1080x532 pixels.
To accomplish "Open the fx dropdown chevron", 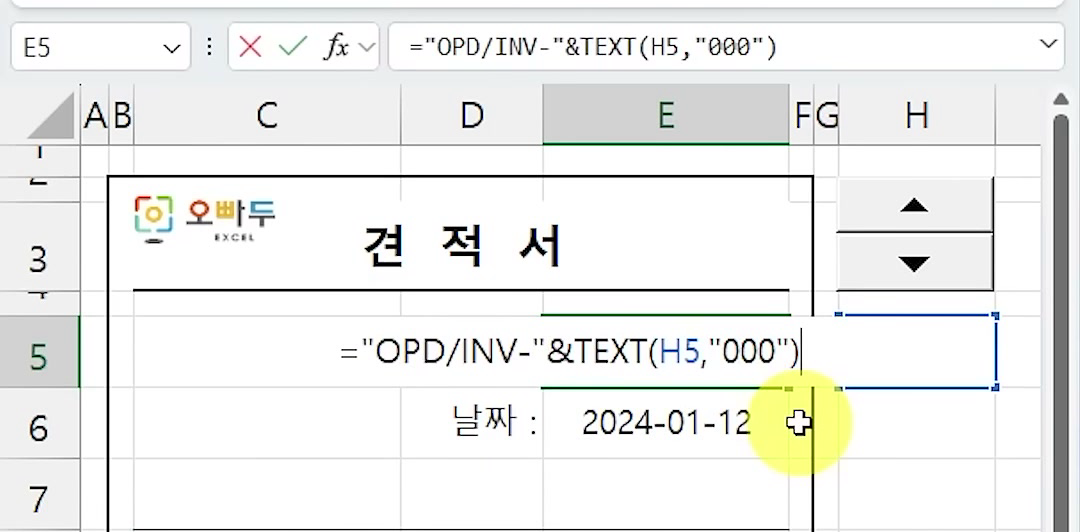I will point(366,47).
